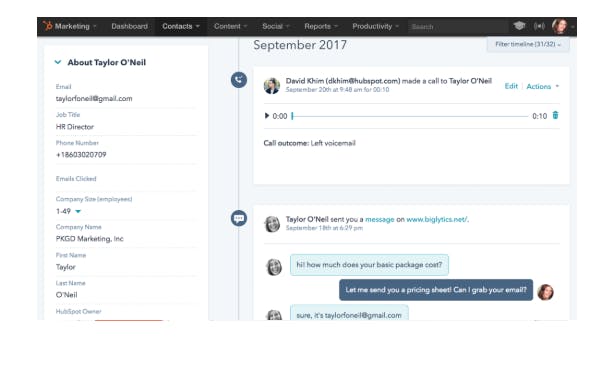Viewport: 614px width, 372px height.
Task: Click the Company Name PKGD Marketing field
Action: 125,238
